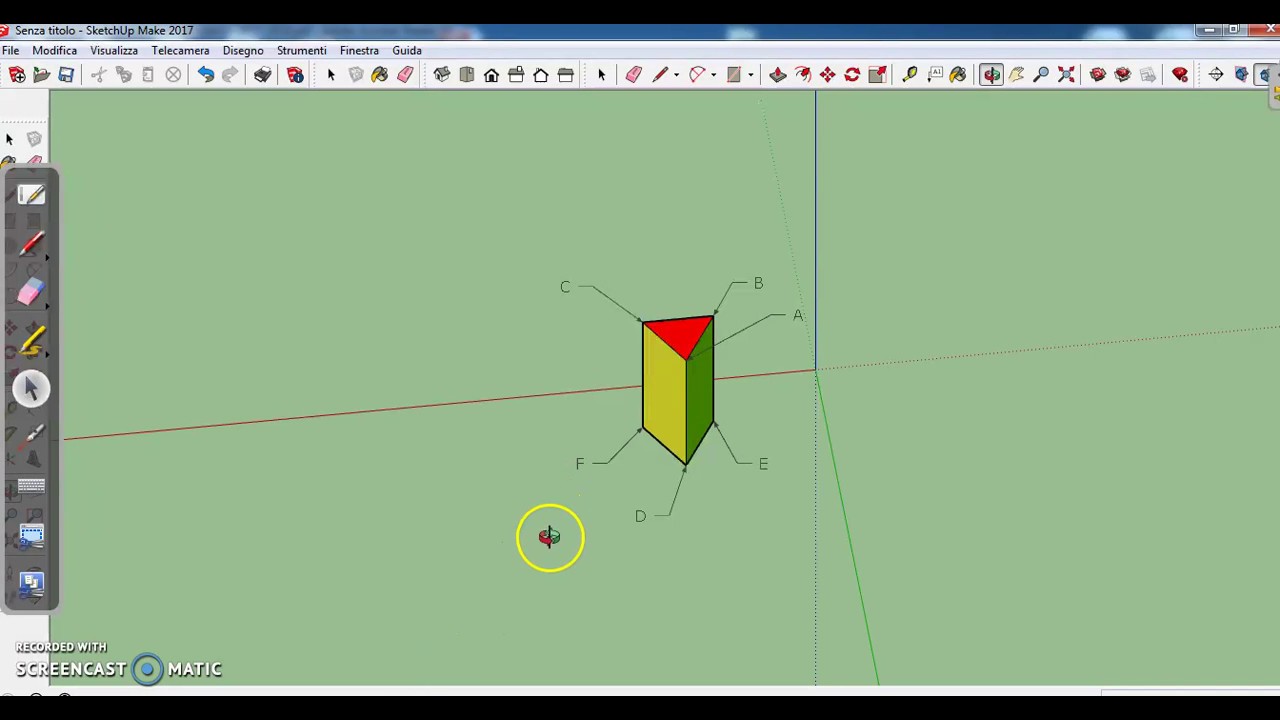The height and width of the screenshot is (720, 1280).
Task: Select the Line pencil tool
Action: (x=660, y=75)
